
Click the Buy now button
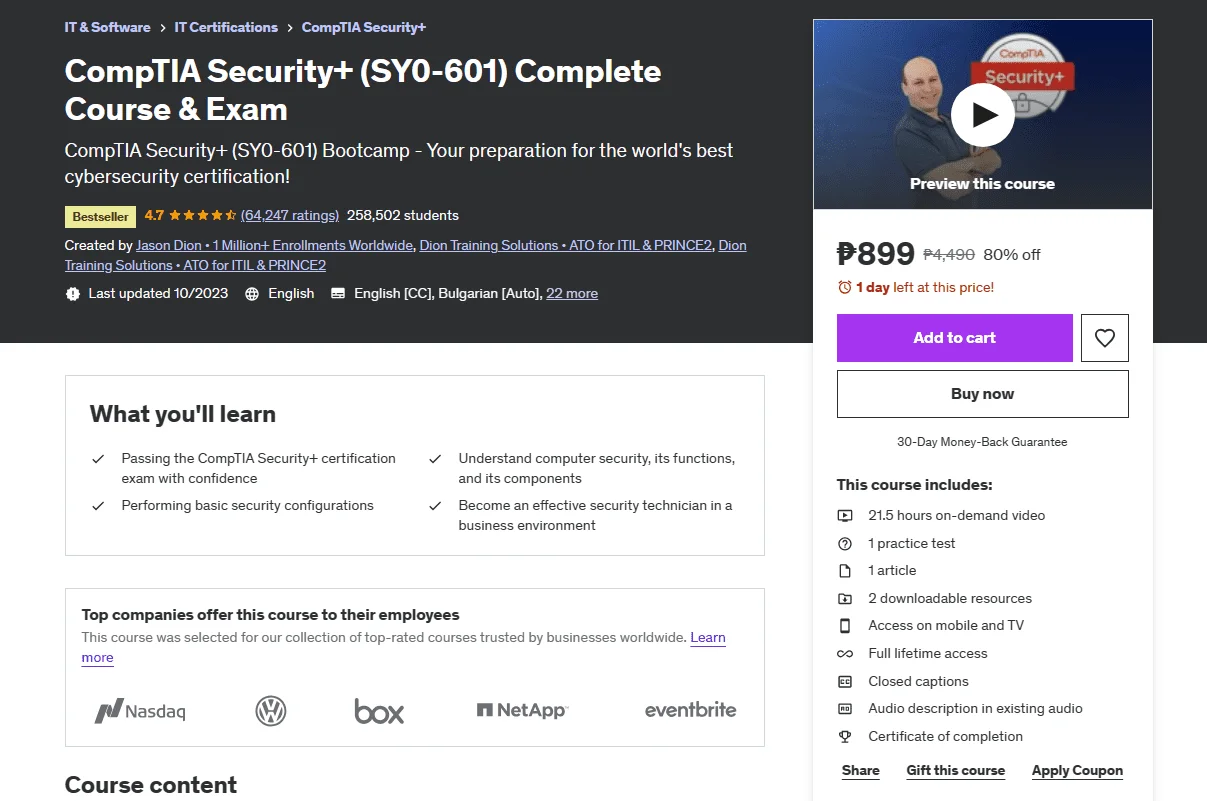click(x=982, y=394)
